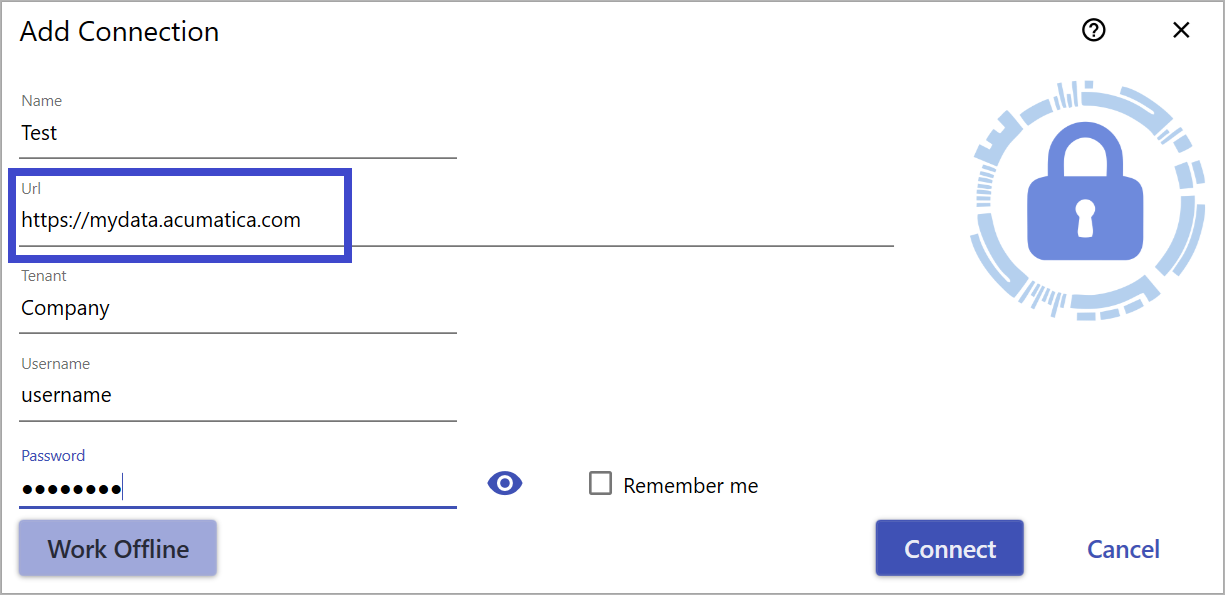1225x595 pixels.
Task: Click the Connect button
Action: 950,549
